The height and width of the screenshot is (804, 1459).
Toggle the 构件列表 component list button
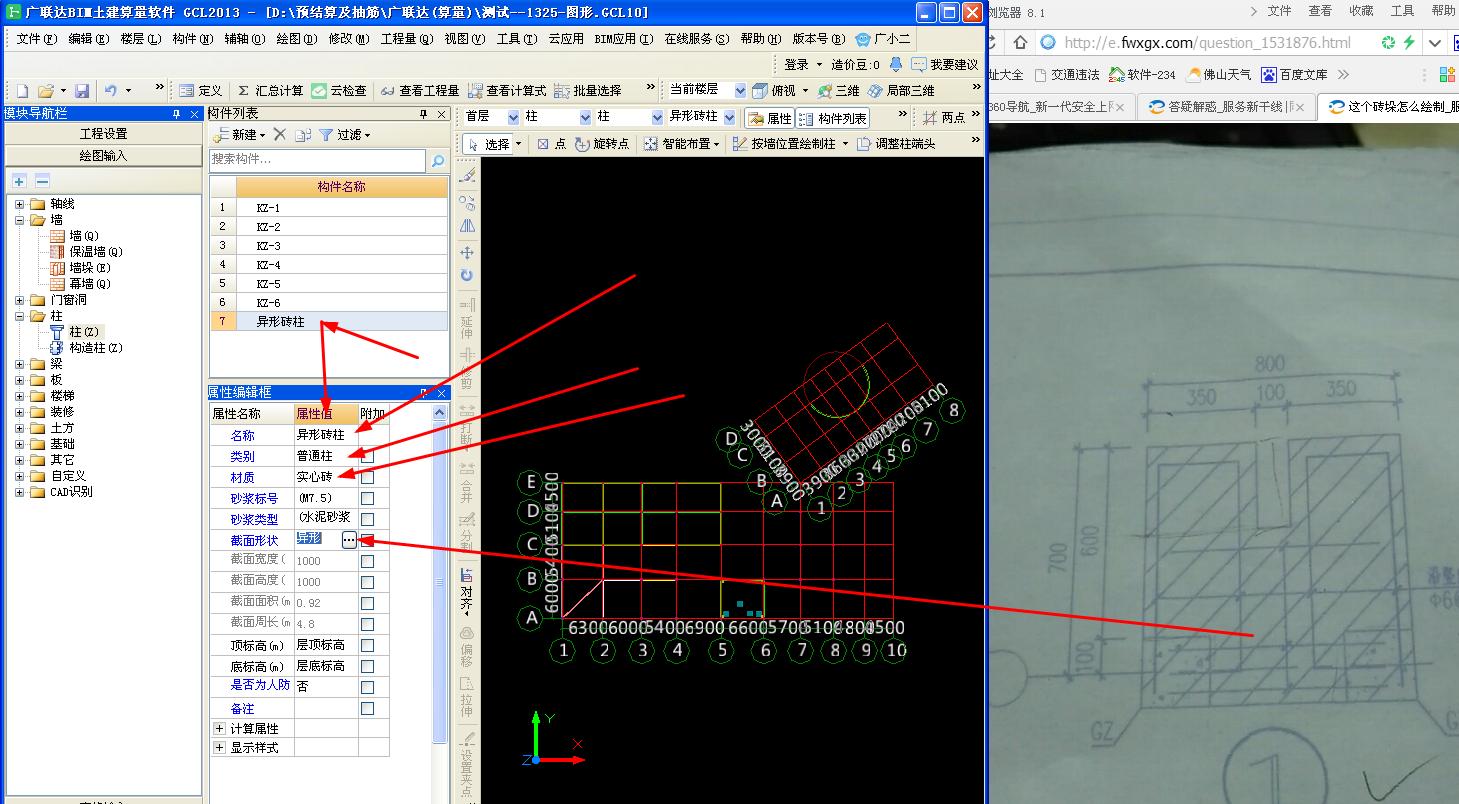point(833,118)
